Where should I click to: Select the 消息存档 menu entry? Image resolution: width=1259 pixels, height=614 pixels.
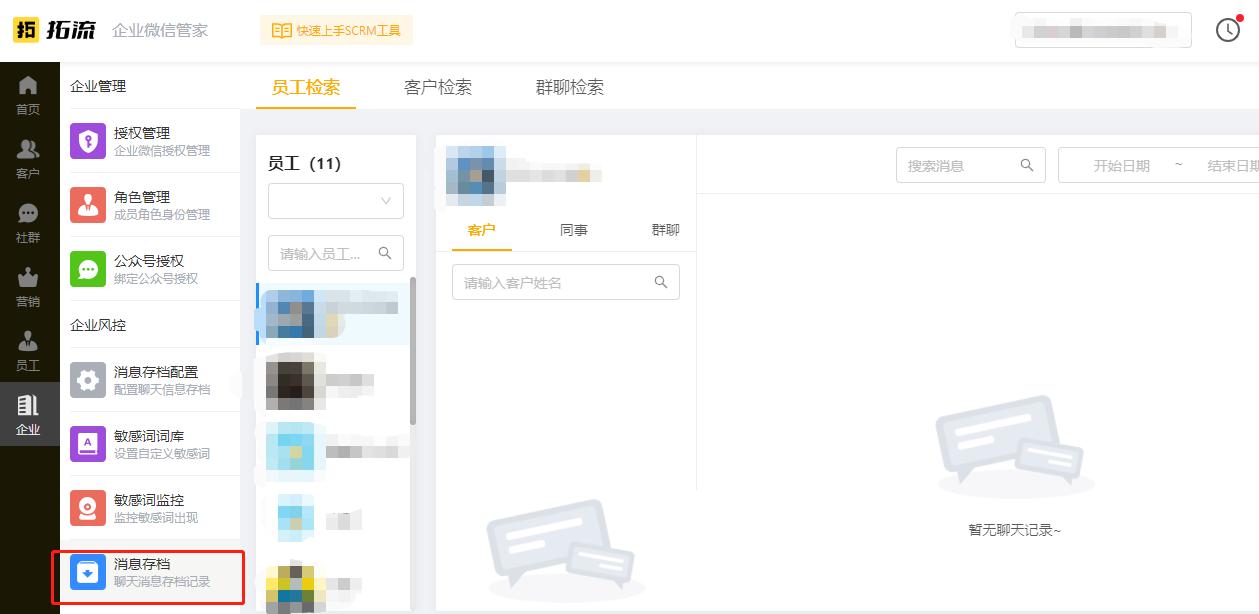(x=148, y=572)
